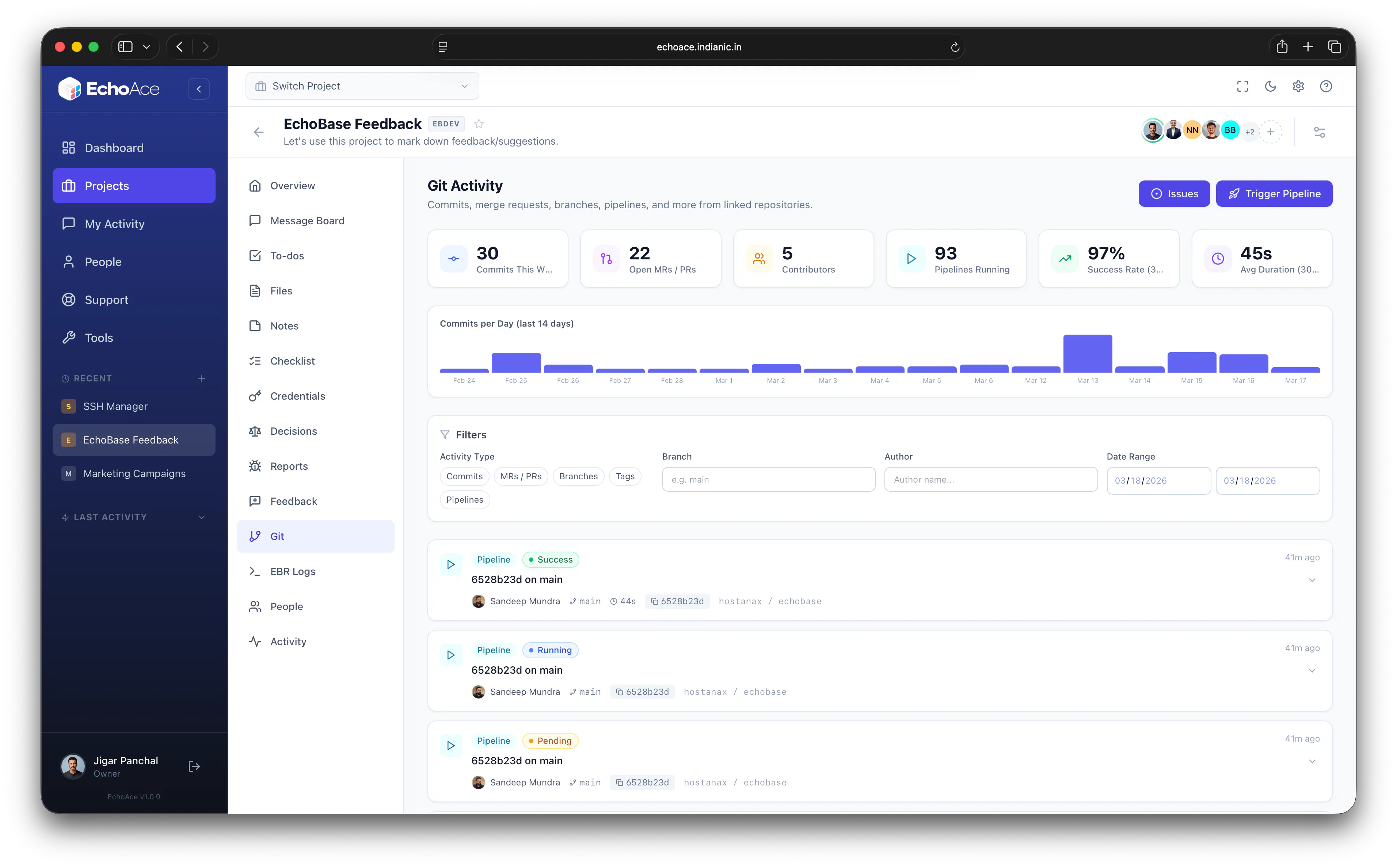Click the EchoAce logo

click(109, 89)
